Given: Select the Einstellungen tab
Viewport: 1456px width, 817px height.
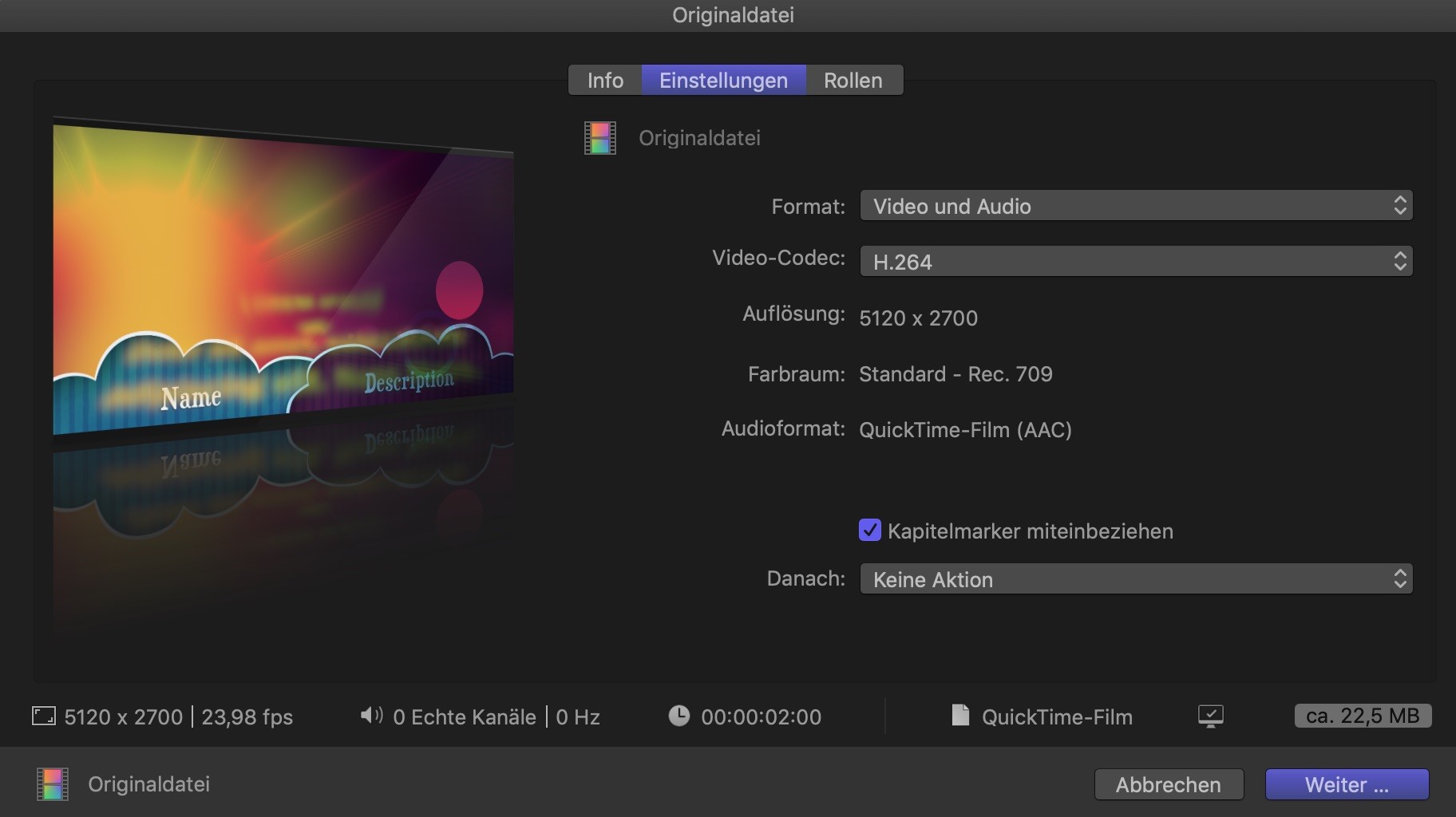Looking at the screenshot, I should point(723,80).
